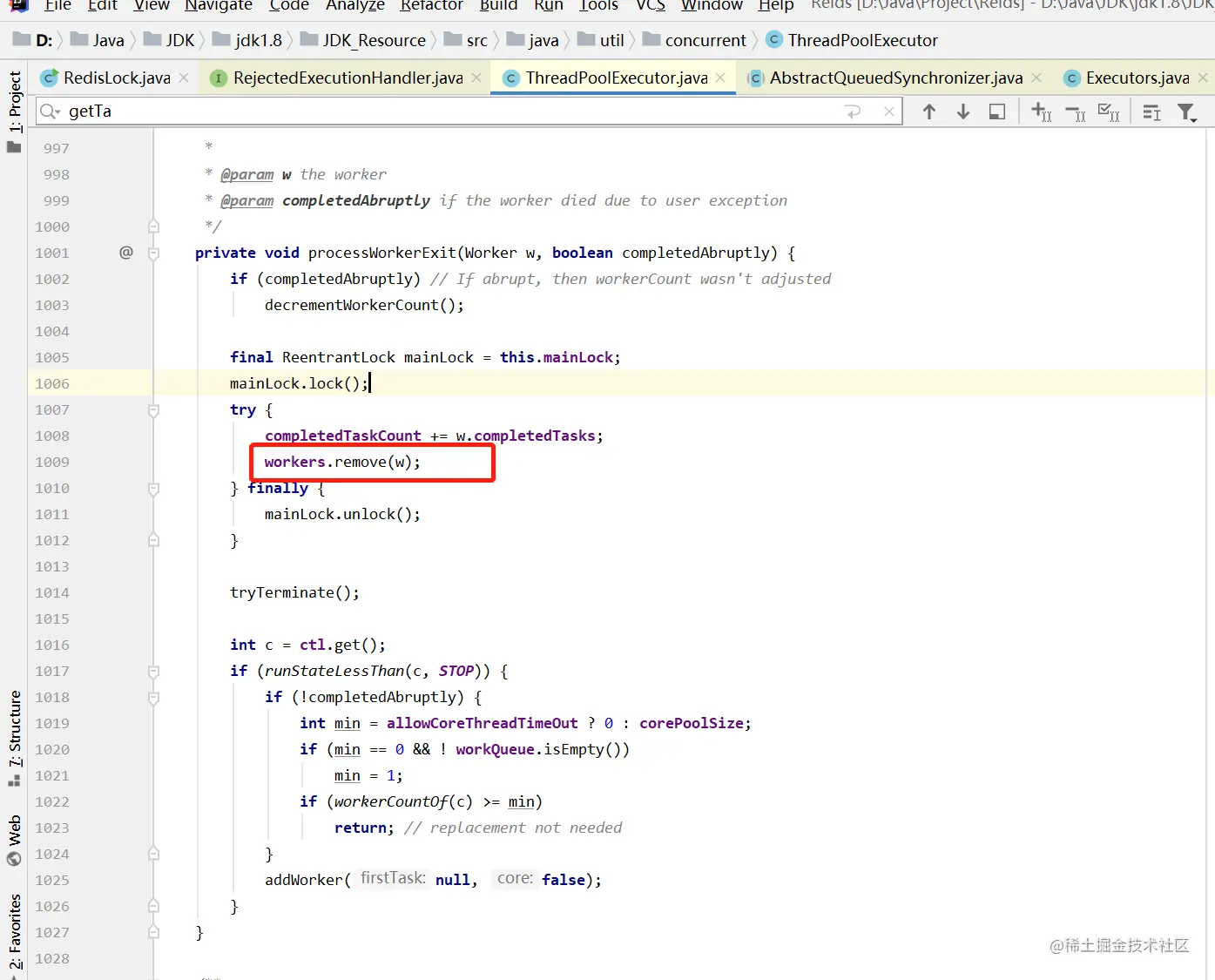
Task: Open the Structure tool window
Action: point(14,738)
